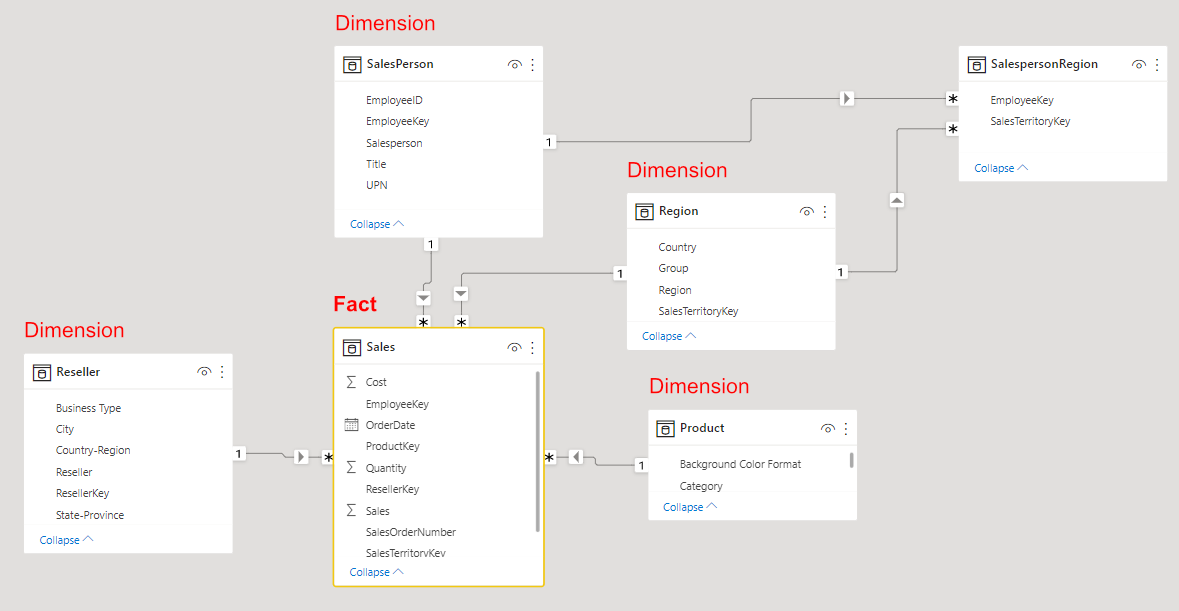Open Reseller table more options menu
Viewport: 1179px width, 611px height.
point(222,372)
